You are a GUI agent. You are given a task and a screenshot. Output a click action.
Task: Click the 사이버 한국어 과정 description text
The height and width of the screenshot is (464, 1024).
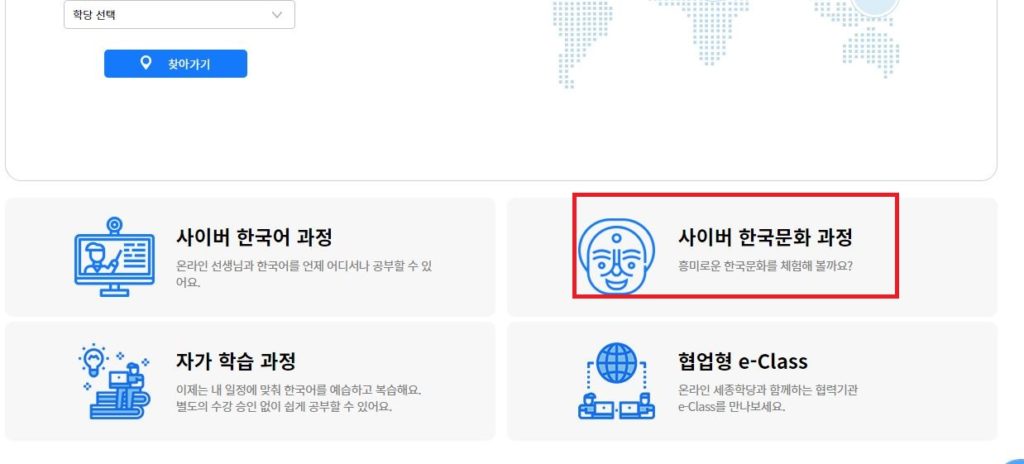point(303,273)
